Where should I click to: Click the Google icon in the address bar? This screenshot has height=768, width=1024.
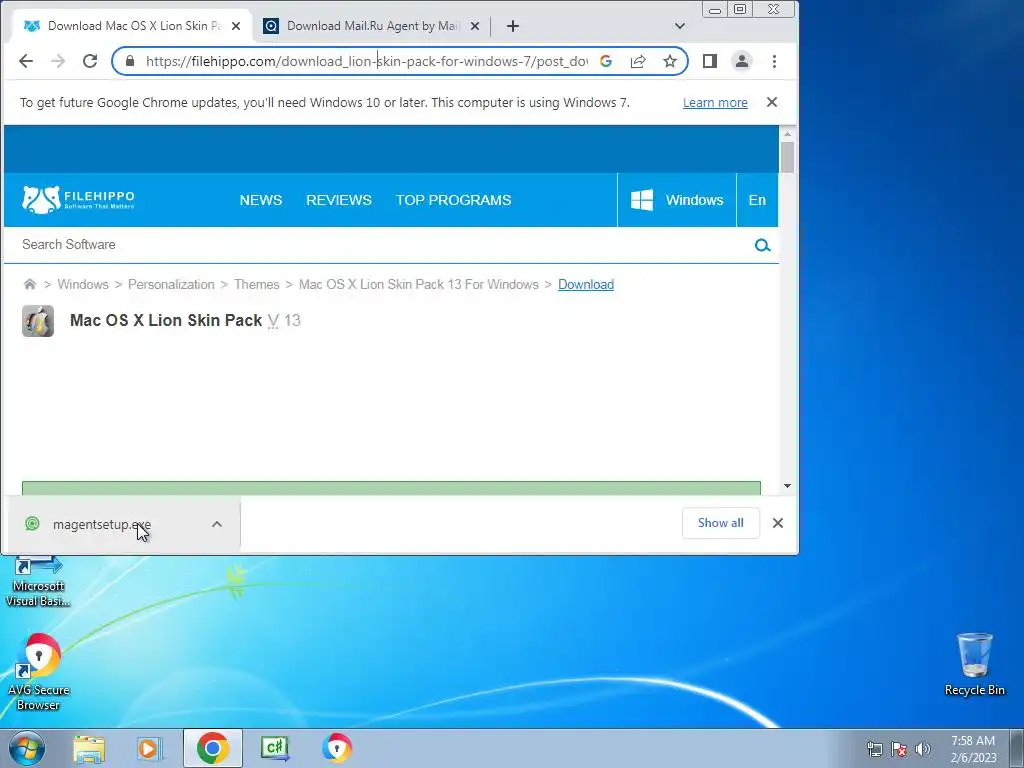pos(606,61)
